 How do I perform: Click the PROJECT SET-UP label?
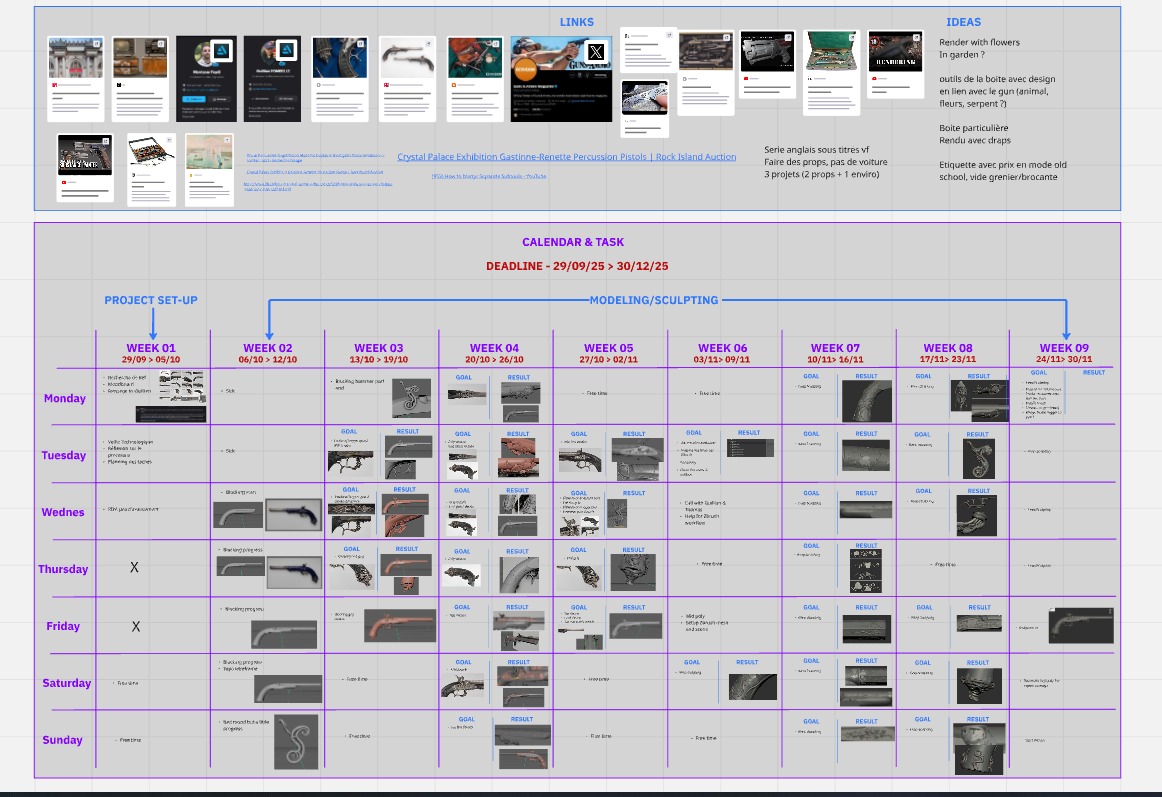(x=158, y=300)
